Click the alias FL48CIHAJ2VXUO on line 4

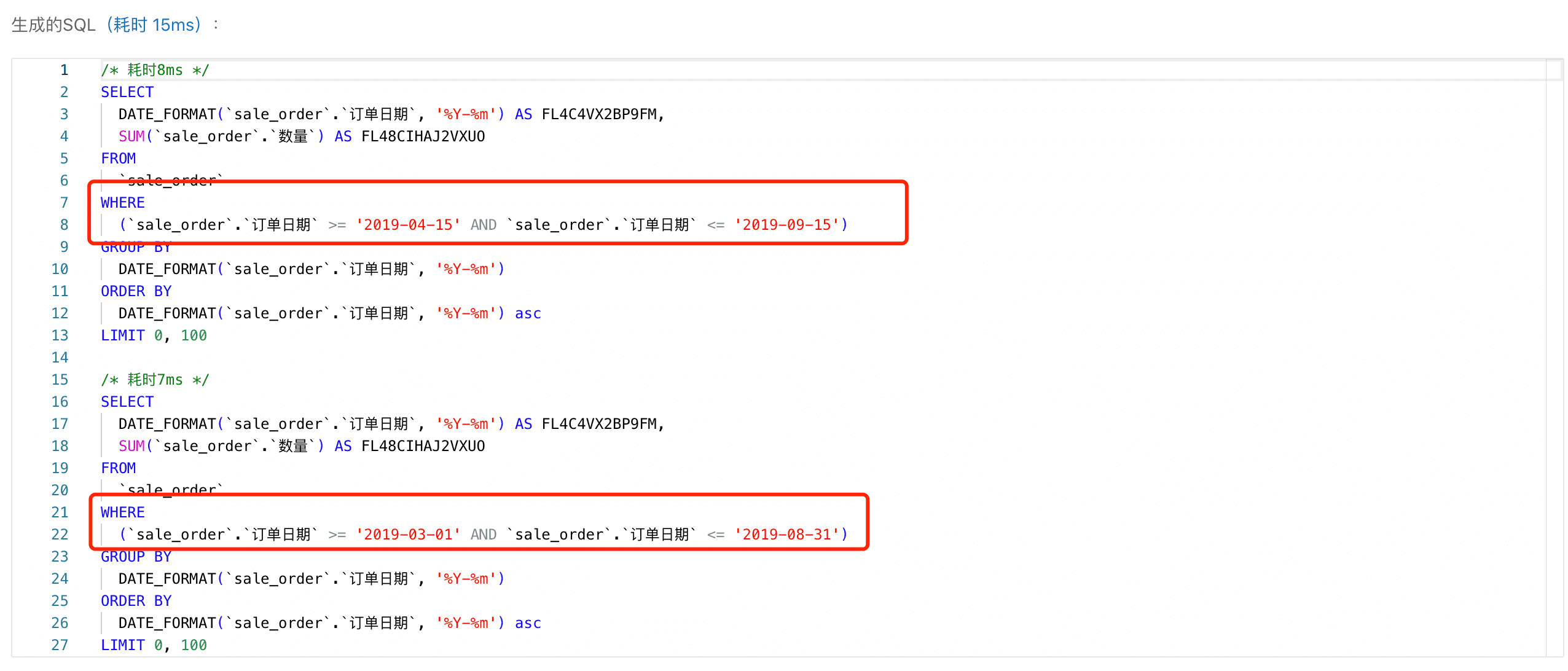tap(423, 136)
